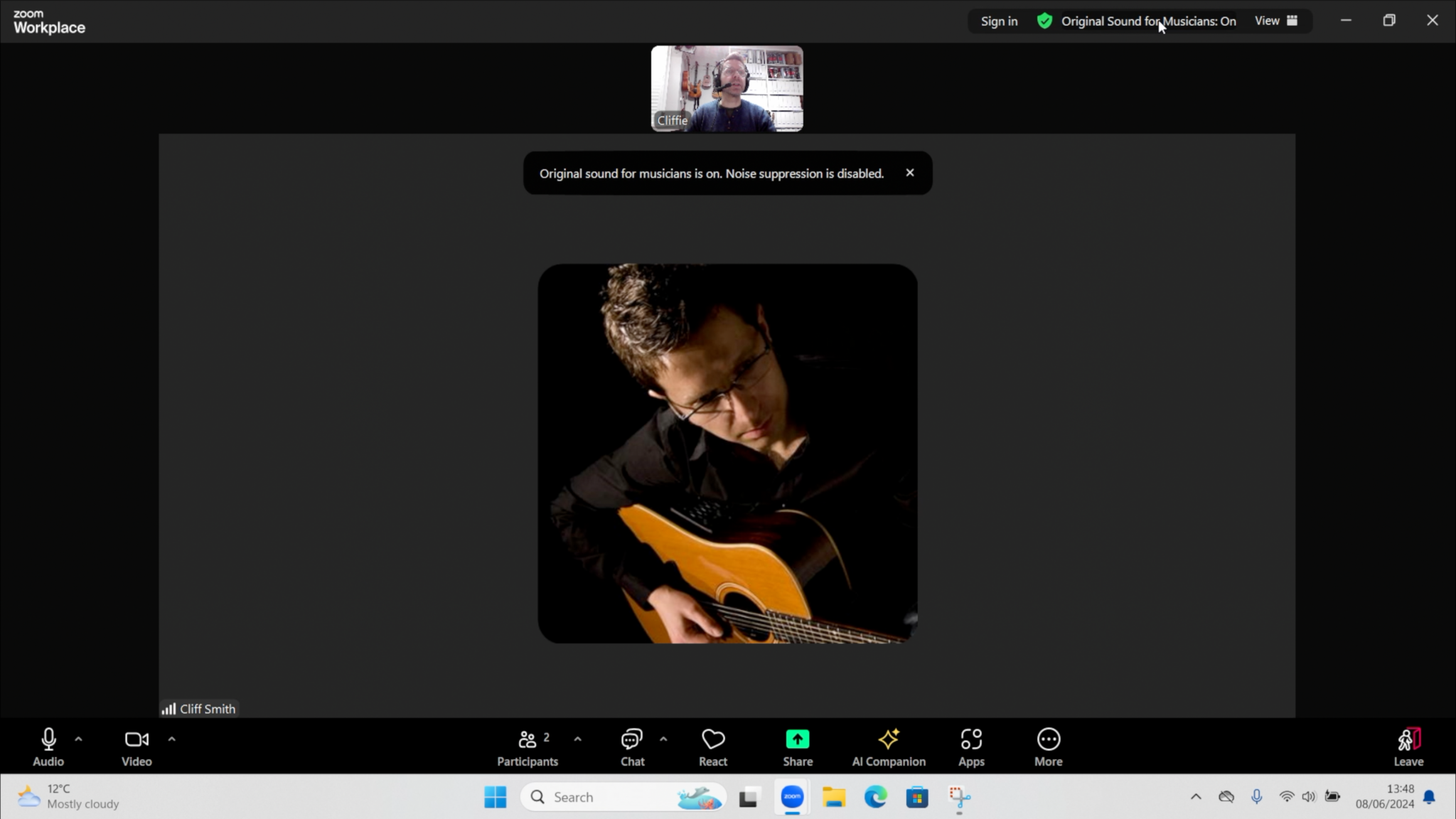
Task: Expand audio settings options
Action: click(x=78, y=738)
